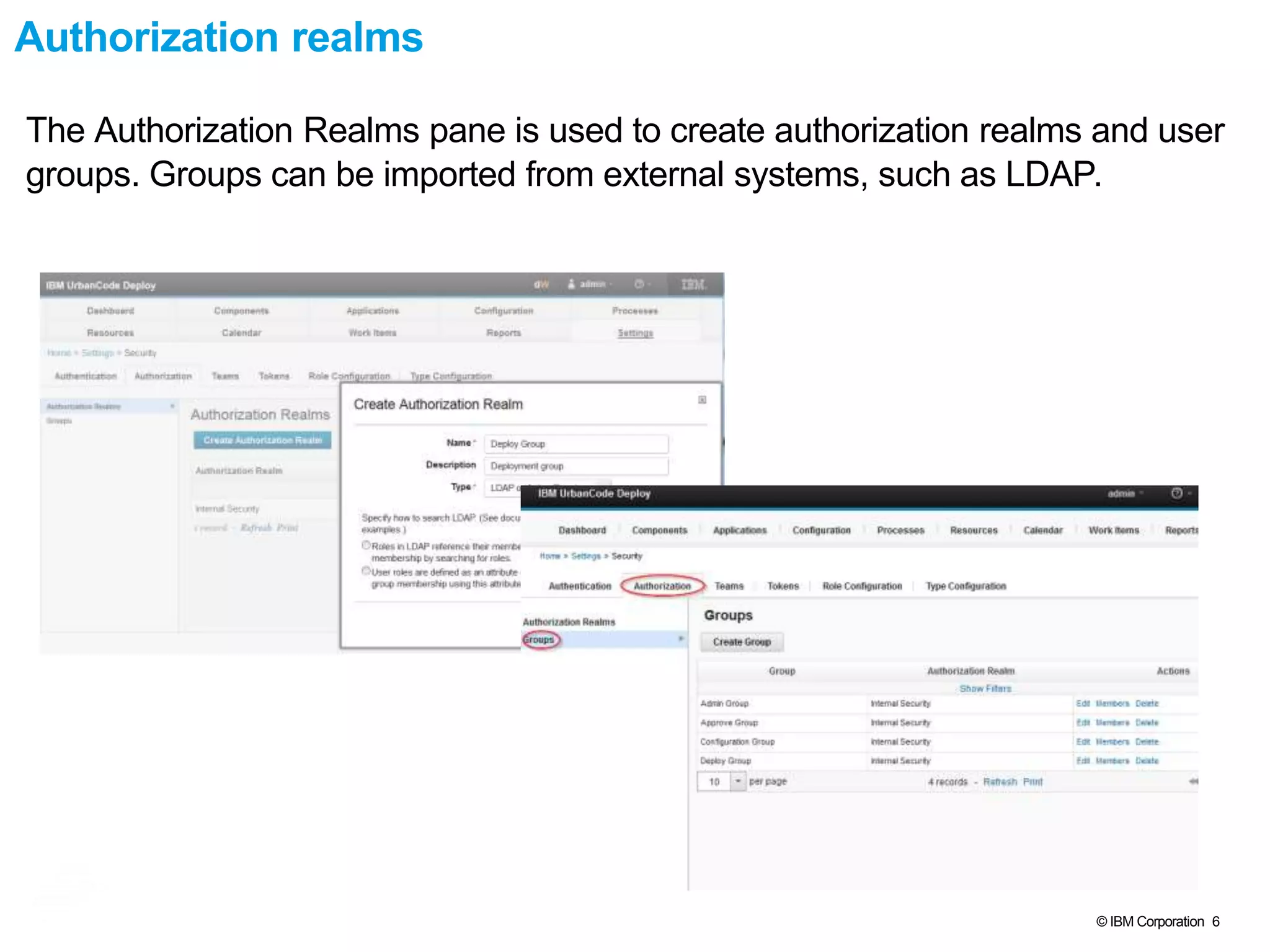This screenshot has width=1270, height=952.
Task: View Members of the Approve Group
Action: (x=1112, y=723)
